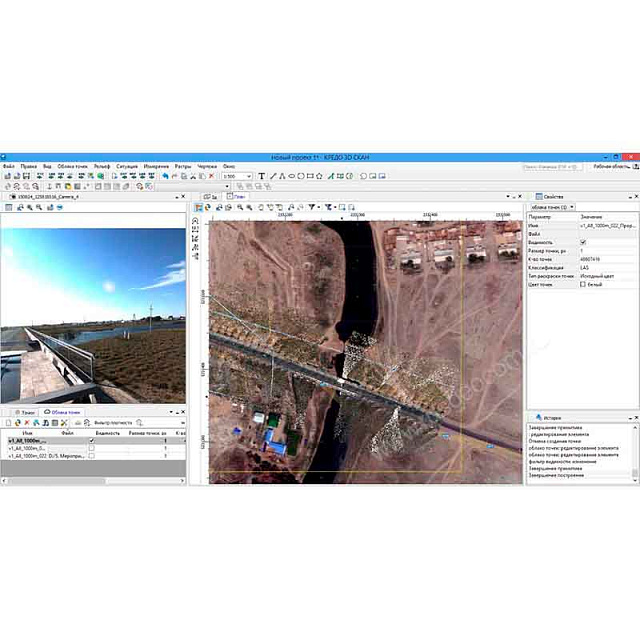Enable visibility for the third point cloud row

pyautogui.click(x=92, y=455)
